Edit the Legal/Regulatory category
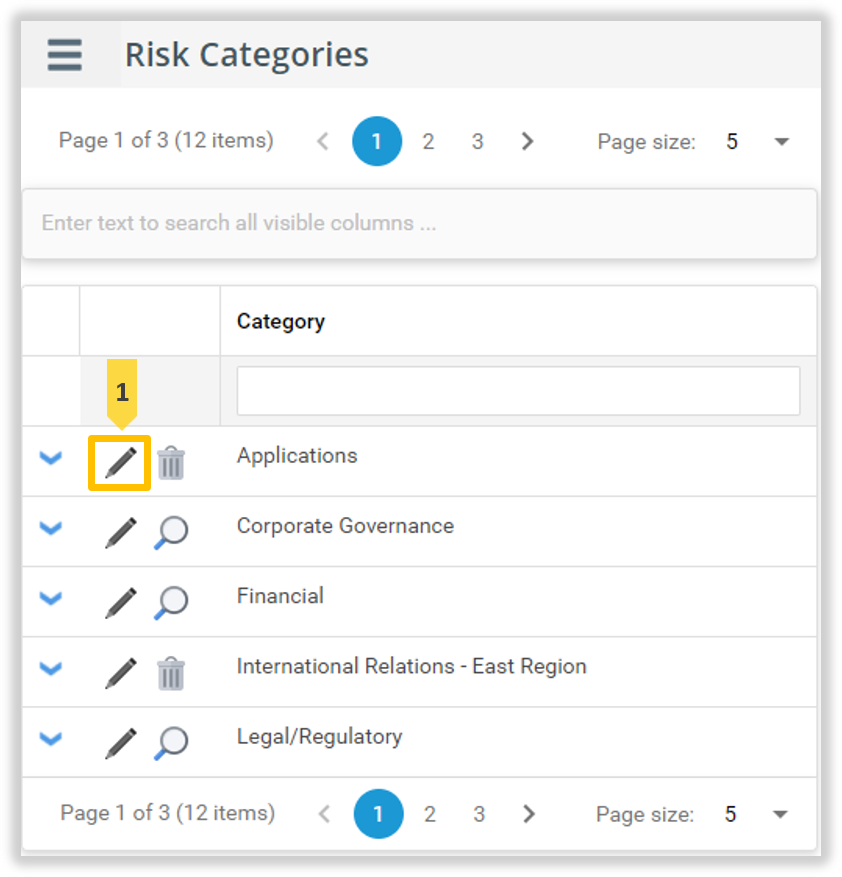Viewport: 842px width, 877px height. (x=121, y=743)
